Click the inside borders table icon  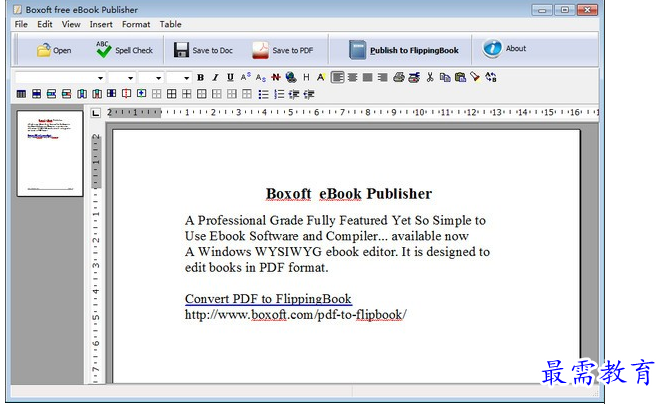tap(186, 94)
